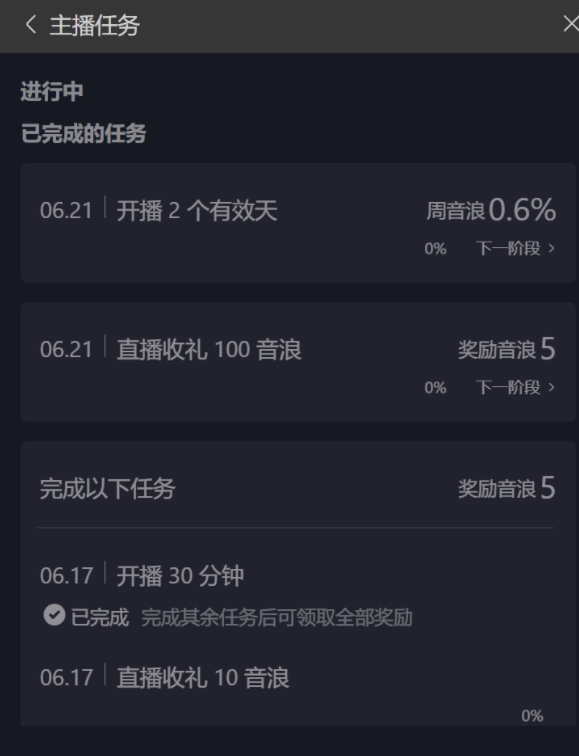Click the 0% progress on 直播收礼 100 音浪
579x756 pixels.
click(435, 388)
